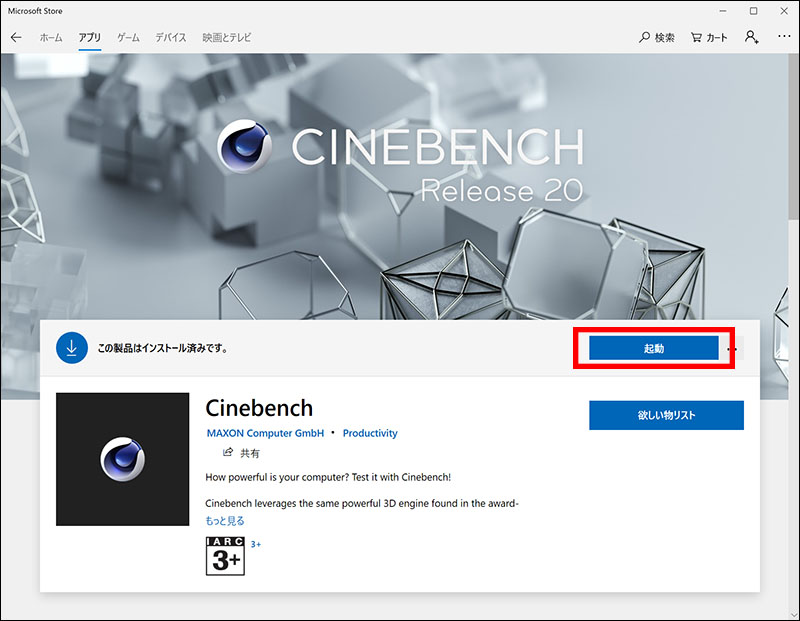Viewport: 800px width, 621px height.
Task: Open the ホーム tab
Action: pyautogui.click(x=51, y=37)
